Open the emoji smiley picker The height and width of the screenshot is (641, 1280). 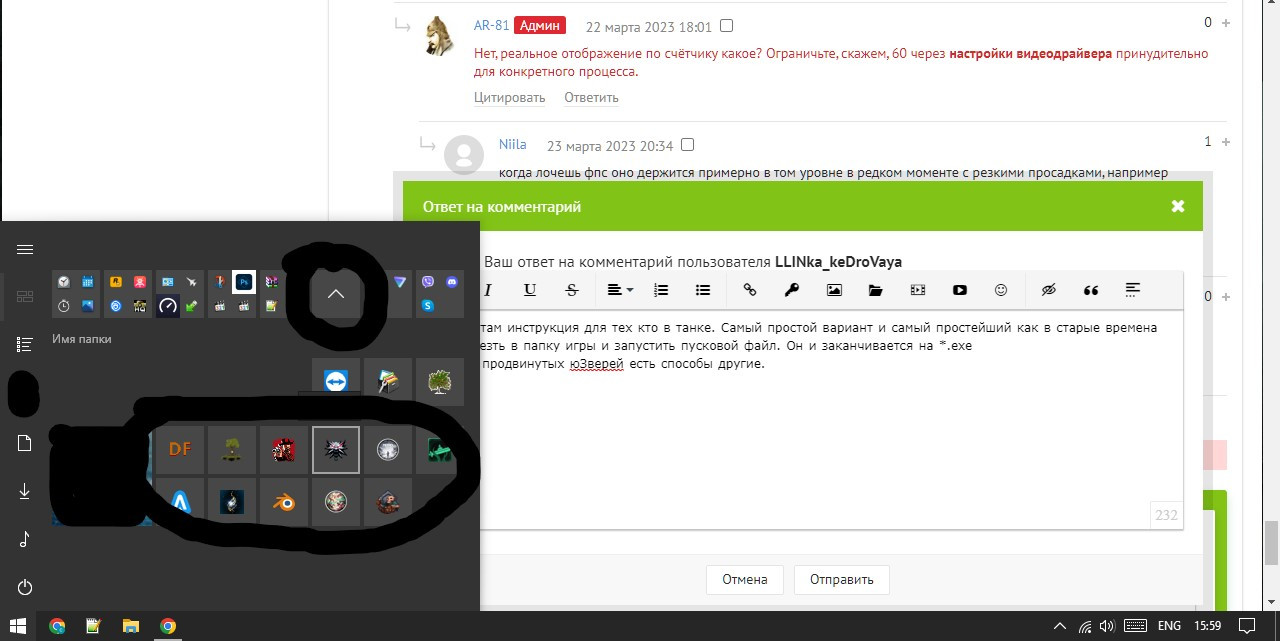pyautogui.click(x=1001, y=290)
